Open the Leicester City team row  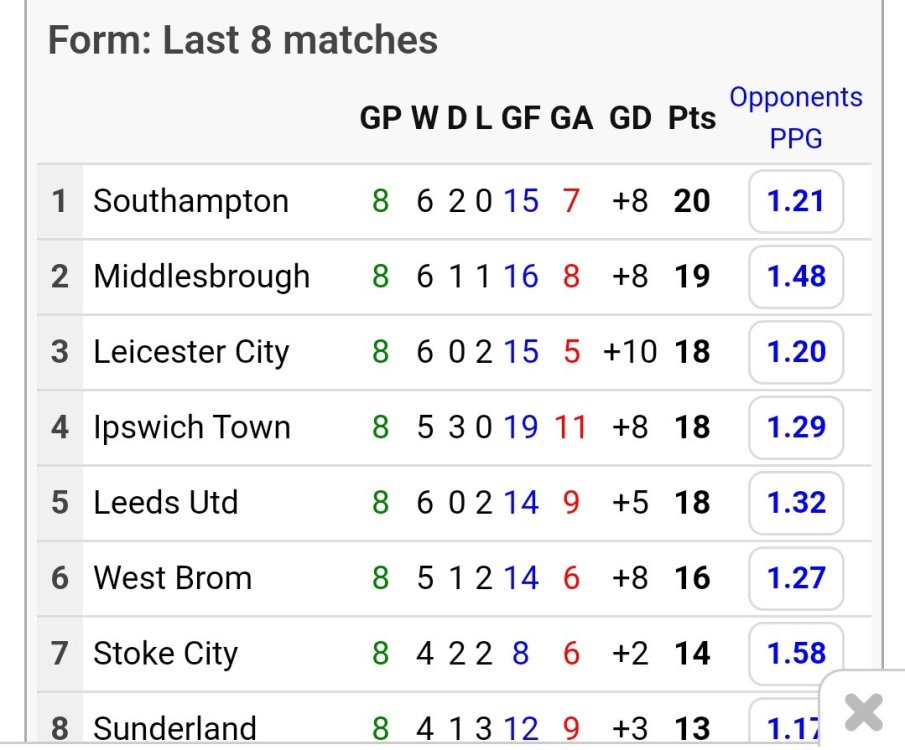[x=190, y=352]
